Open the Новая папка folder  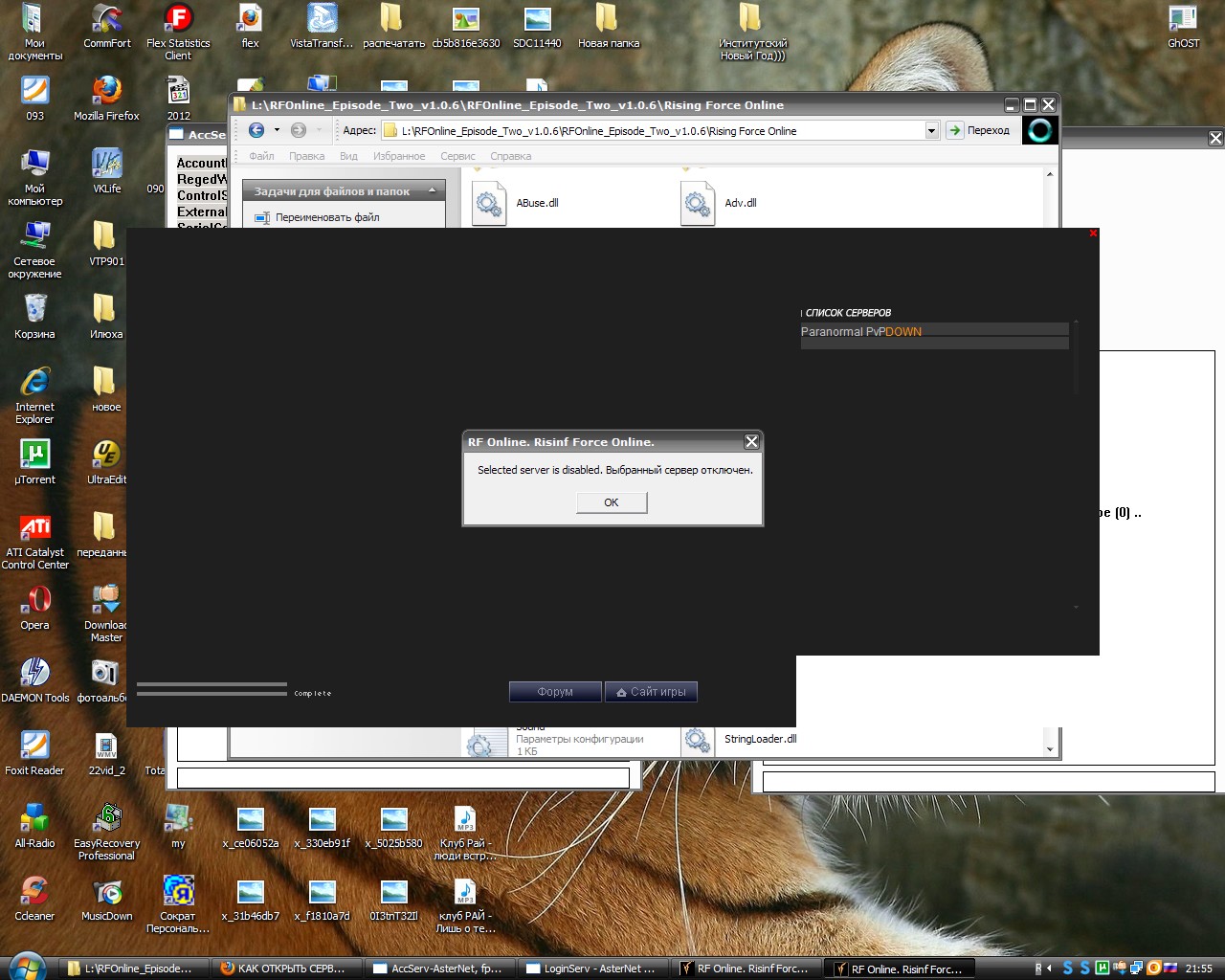point(608,26)
